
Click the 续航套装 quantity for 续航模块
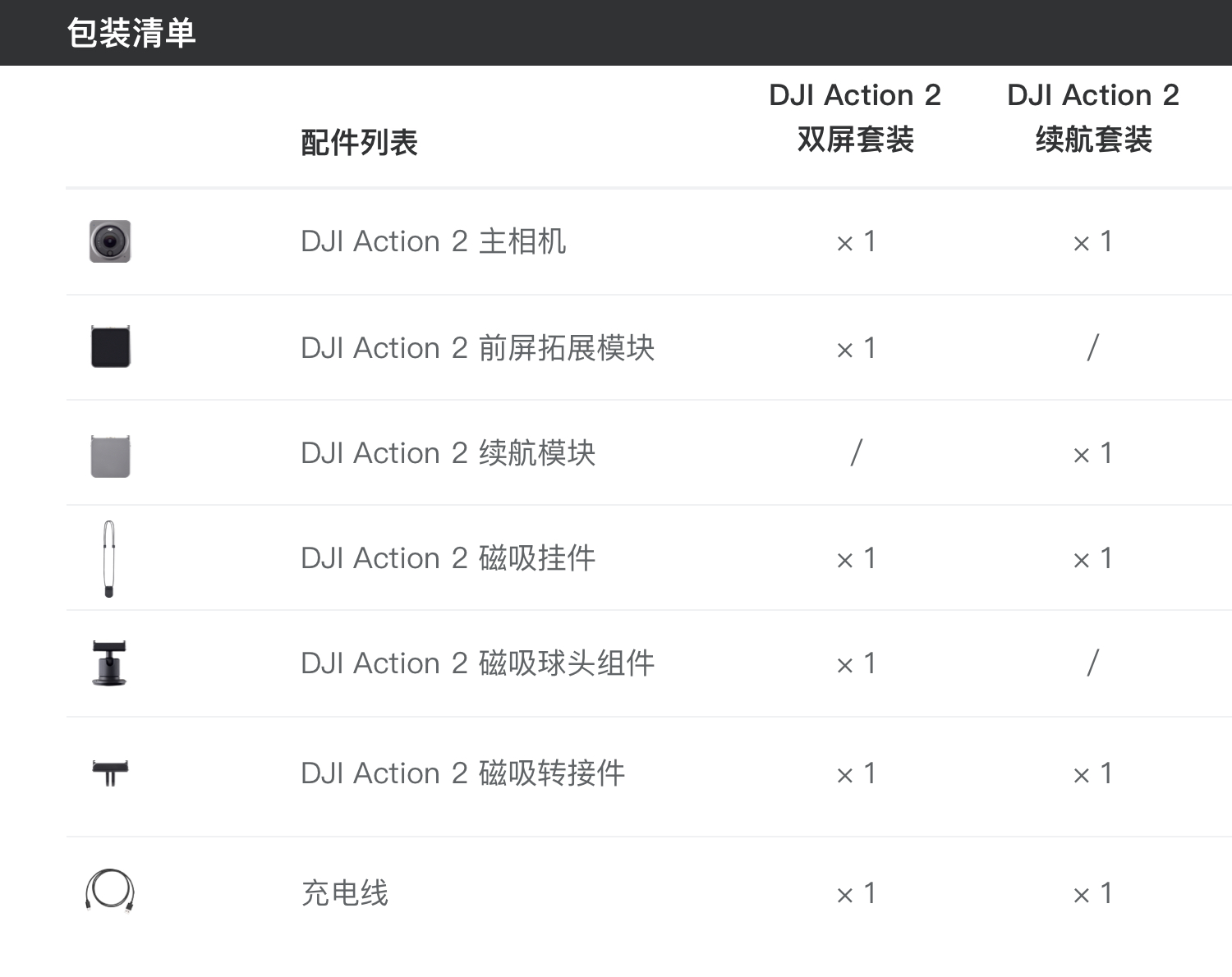click(1093, 453)
